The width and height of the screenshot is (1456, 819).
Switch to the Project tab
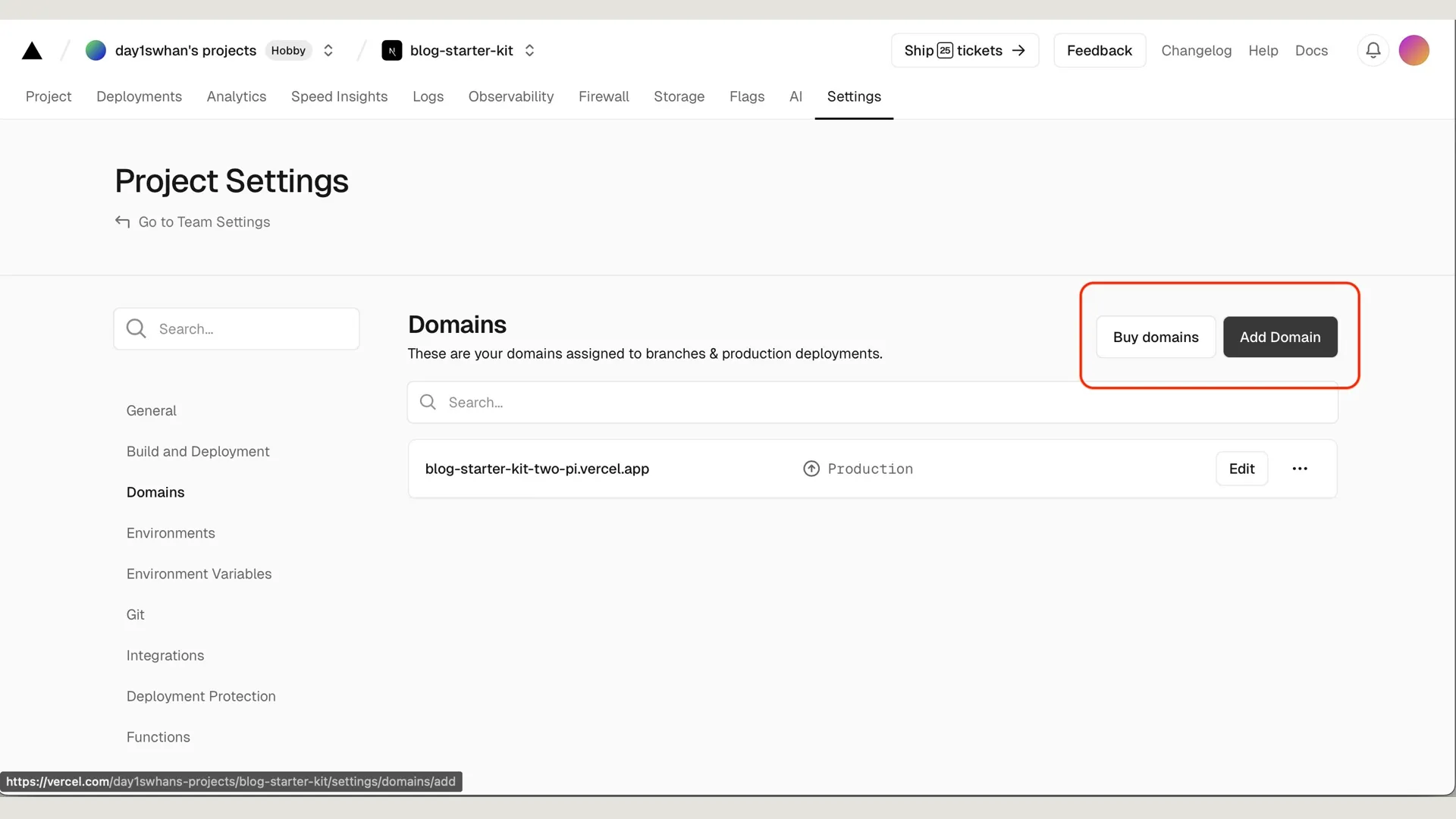click(x=49, y=96)
